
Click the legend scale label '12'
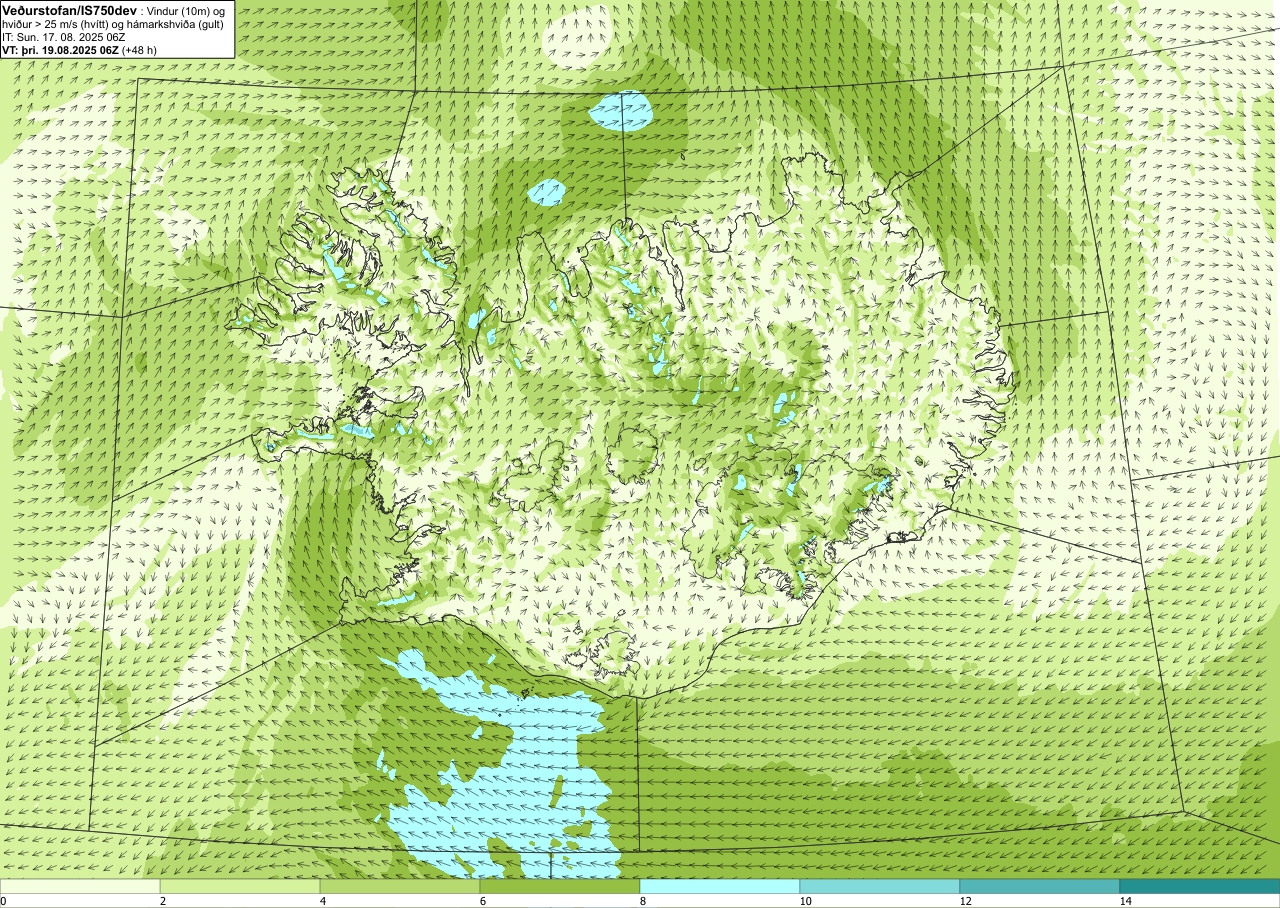point(965,901)
